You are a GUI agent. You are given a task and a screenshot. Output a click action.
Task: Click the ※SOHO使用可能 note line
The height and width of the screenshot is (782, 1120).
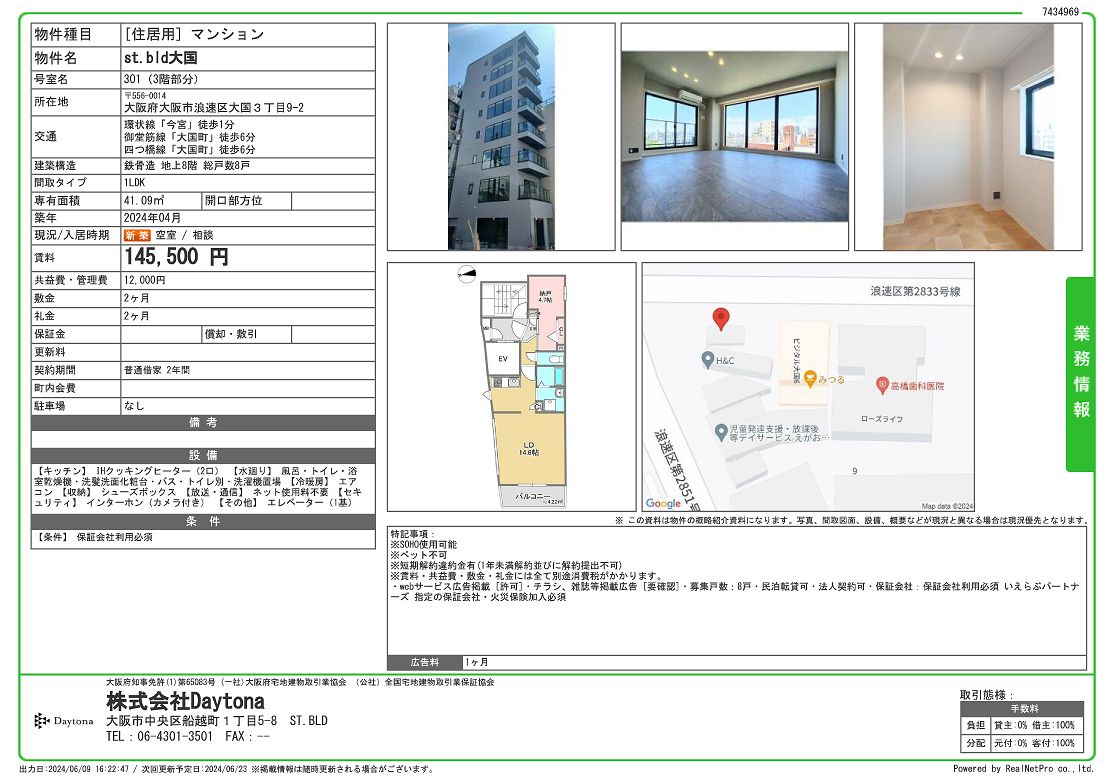424,545
